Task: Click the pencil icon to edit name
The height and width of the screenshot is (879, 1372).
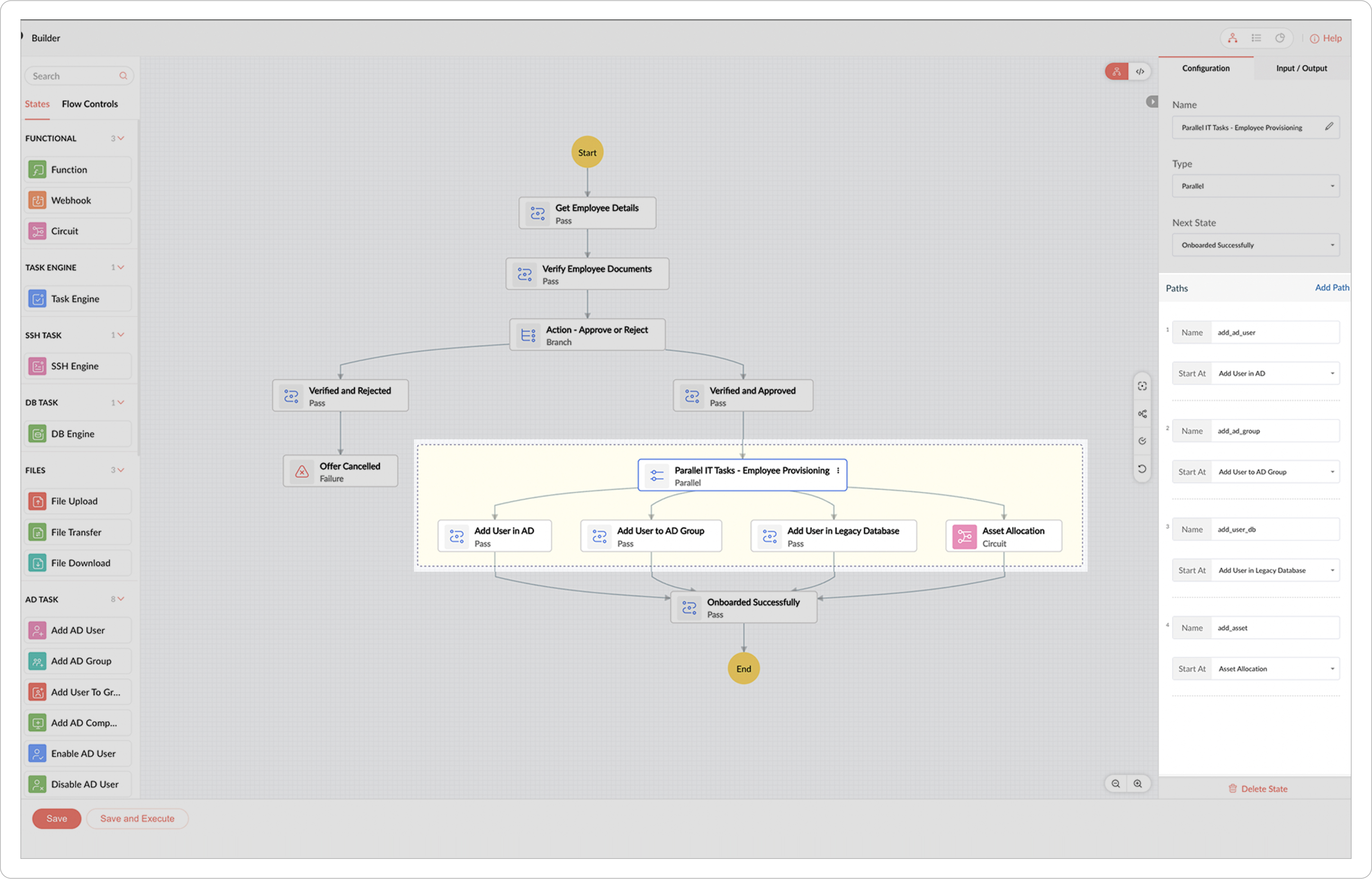Action: point(1329,127)
